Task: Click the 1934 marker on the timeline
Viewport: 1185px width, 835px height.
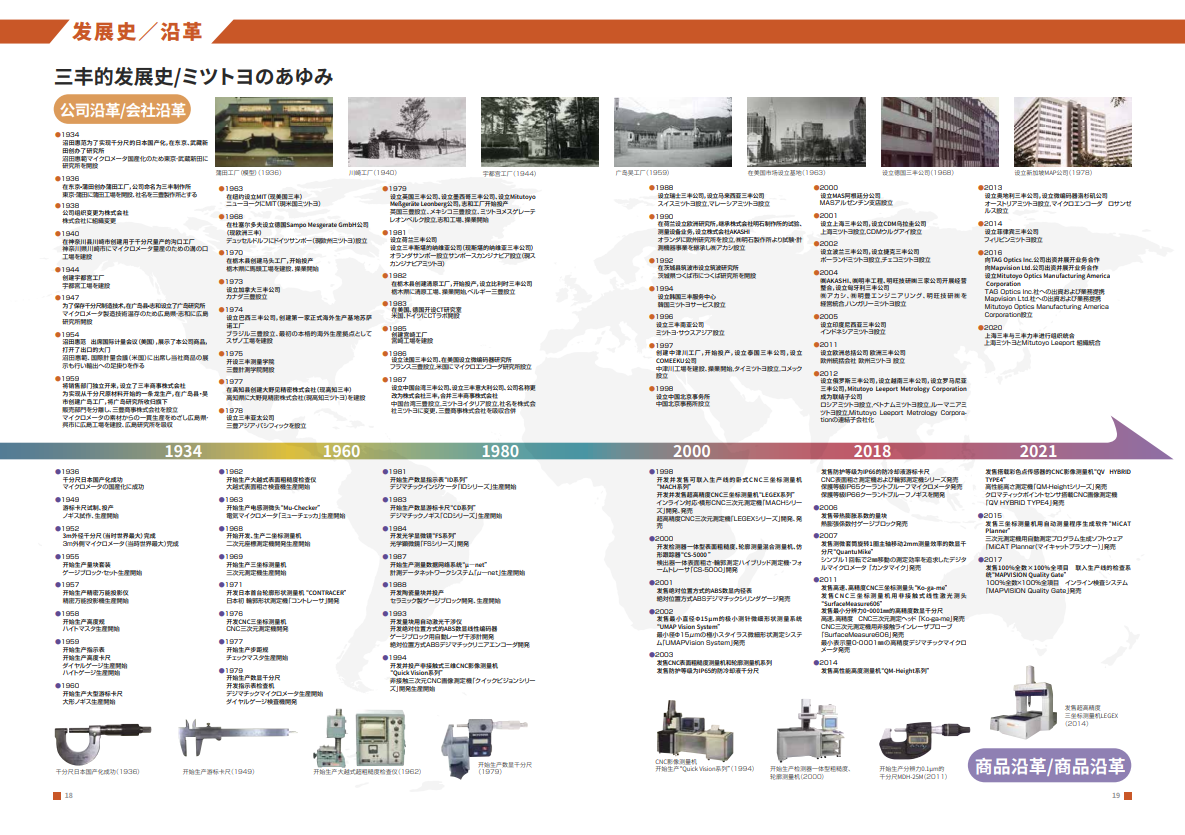Action: [x=184, y=451]
